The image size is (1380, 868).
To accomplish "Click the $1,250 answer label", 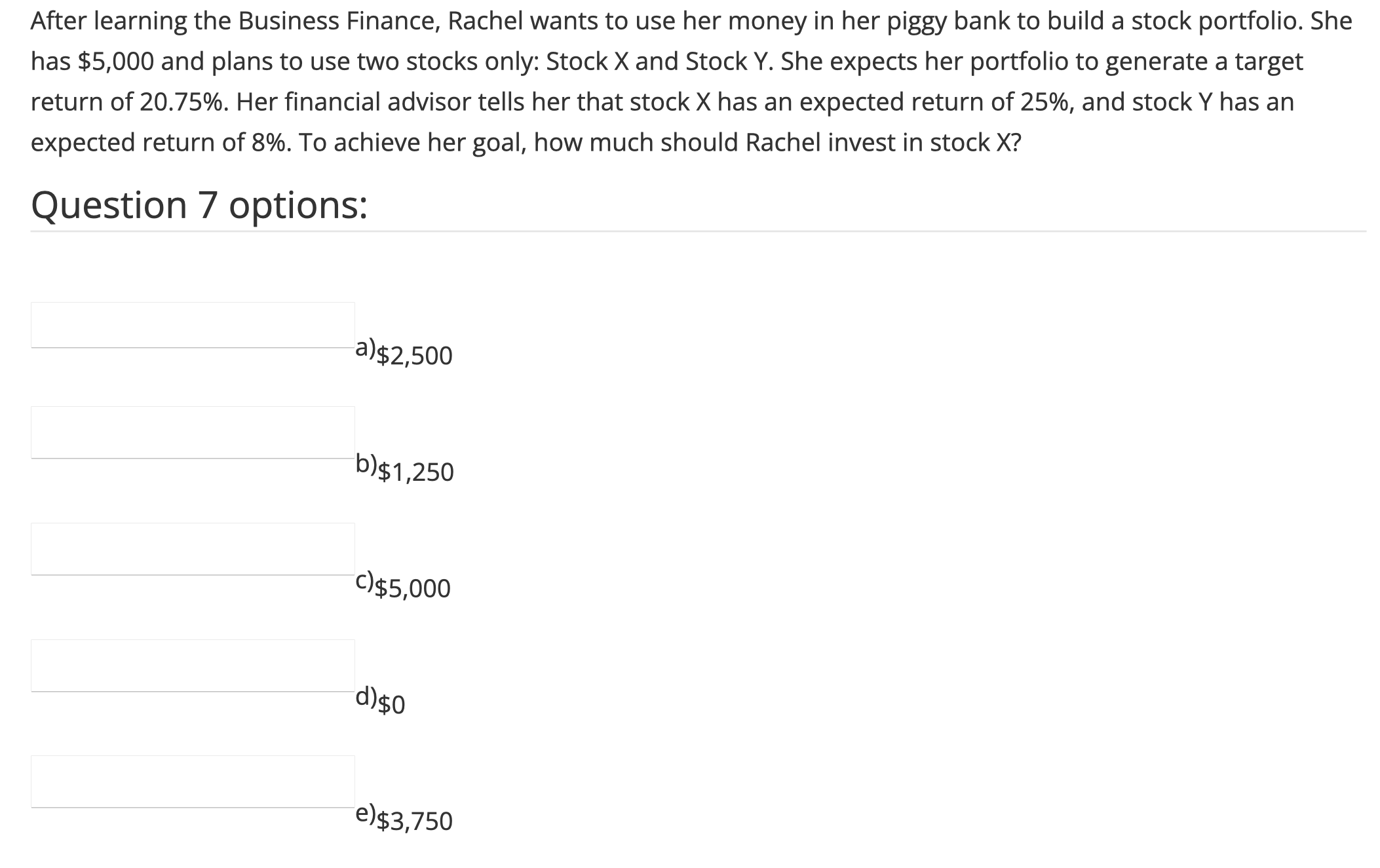I will point(415,472).
